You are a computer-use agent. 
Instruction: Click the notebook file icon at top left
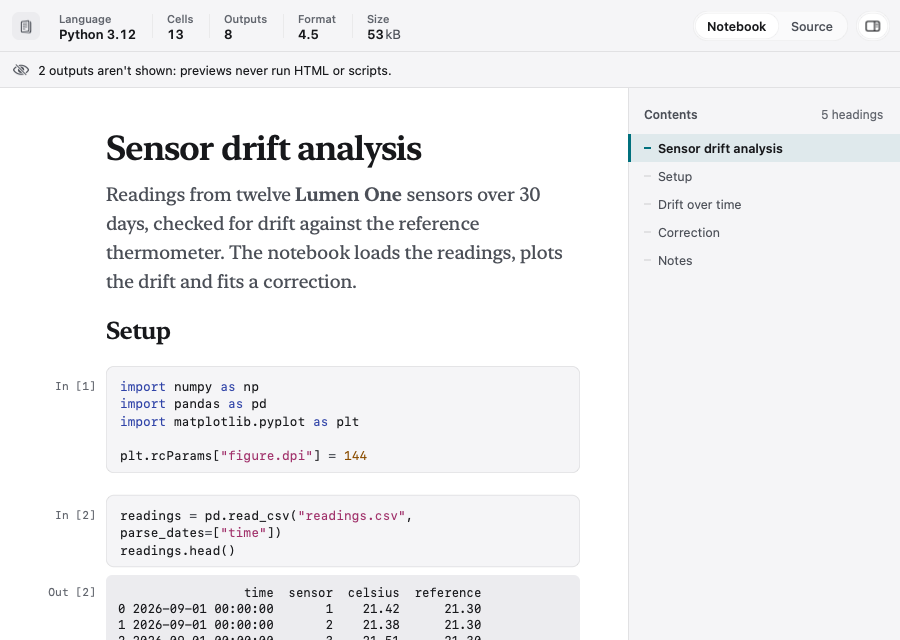26,26
